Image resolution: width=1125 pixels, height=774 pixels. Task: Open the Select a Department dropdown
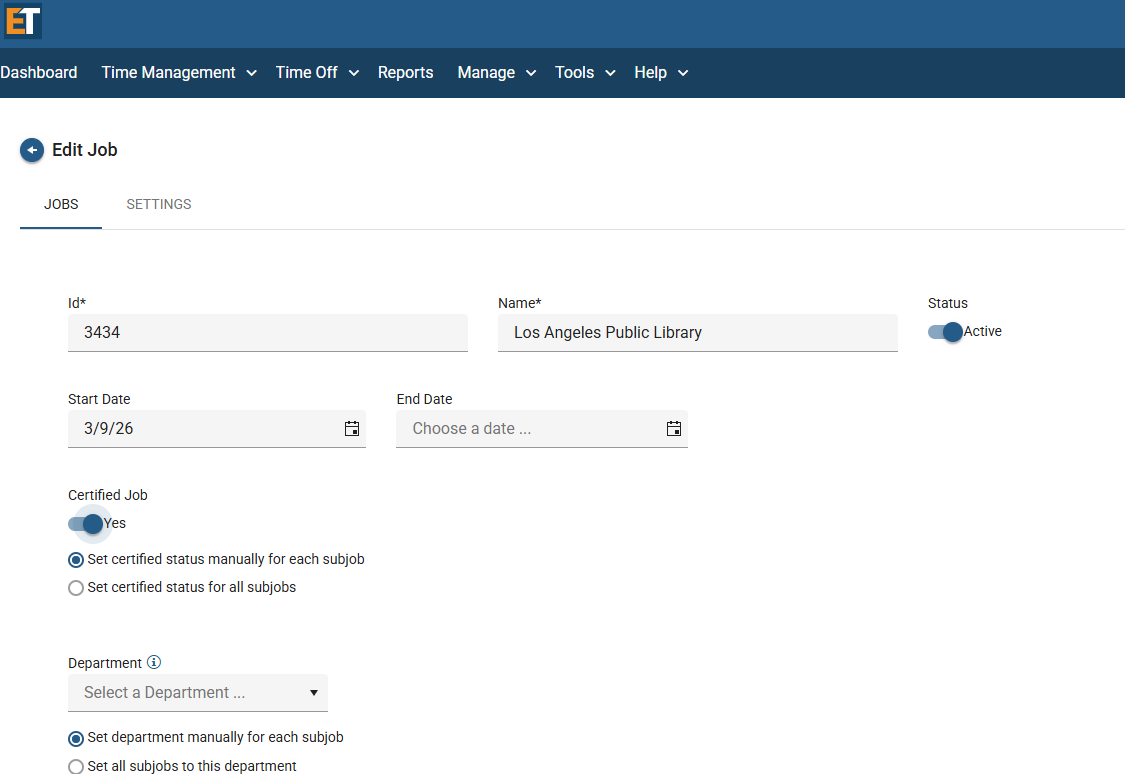coord(198,692)
